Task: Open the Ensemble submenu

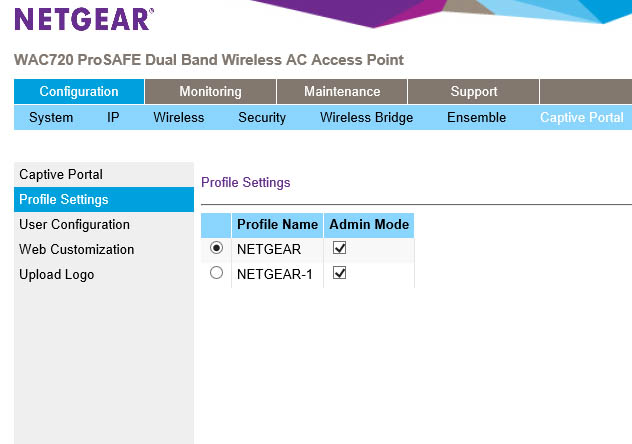Action: point(476,118)
